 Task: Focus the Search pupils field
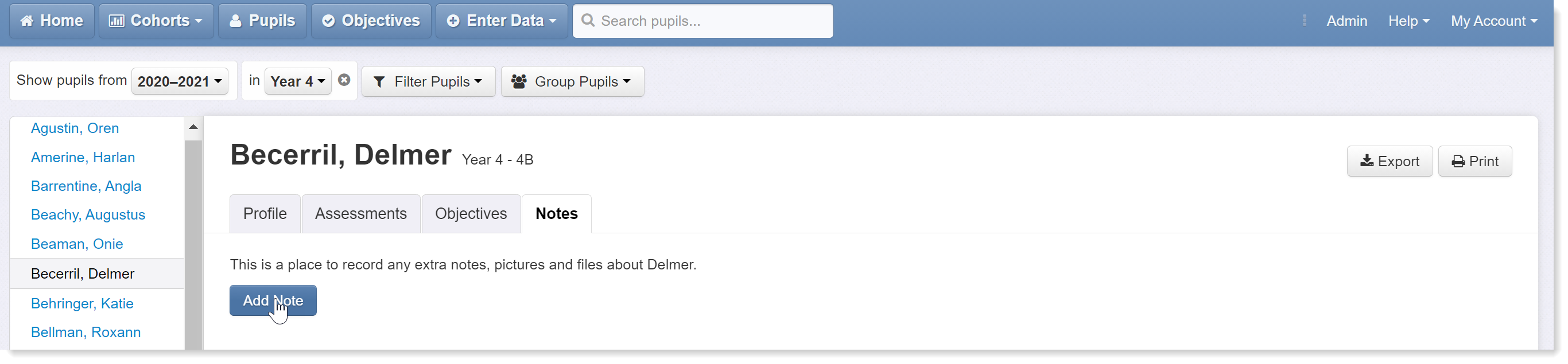tap(703, 21)
